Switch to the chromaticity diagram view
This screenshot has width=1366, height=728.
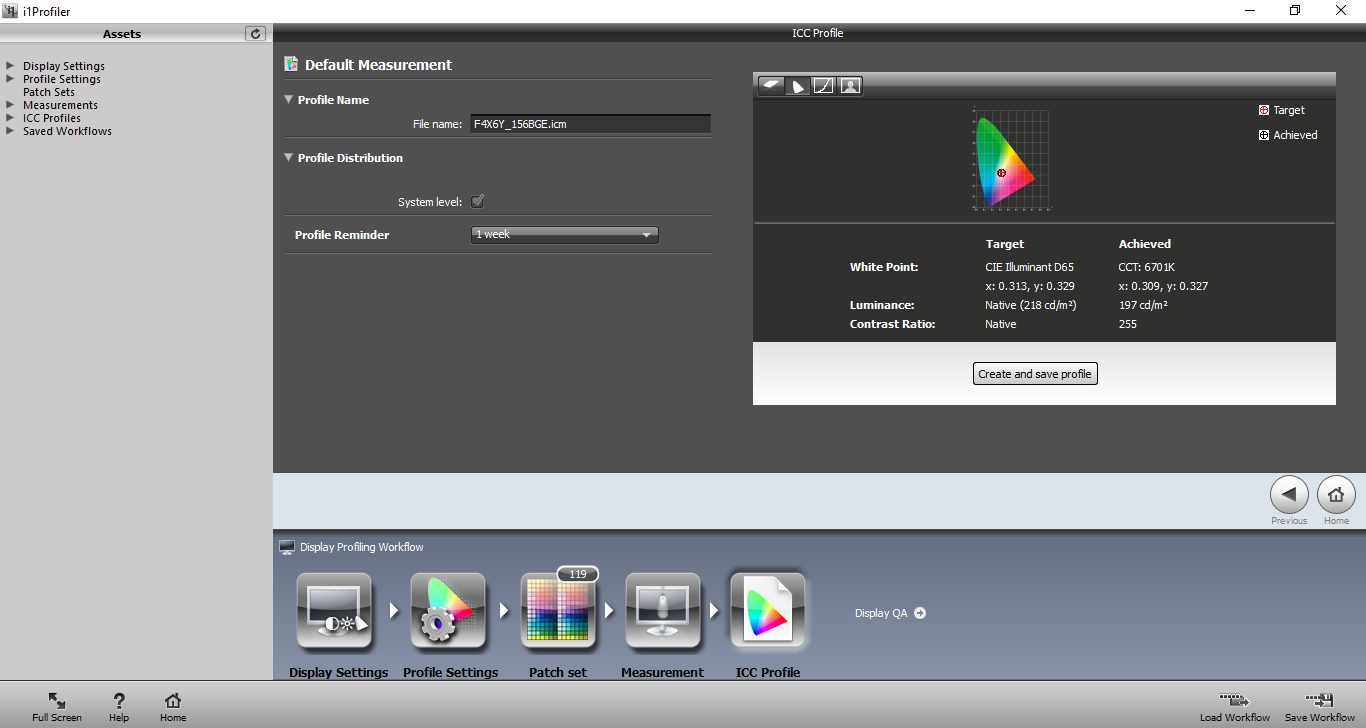pyautogui.click(x=798, y=86)
